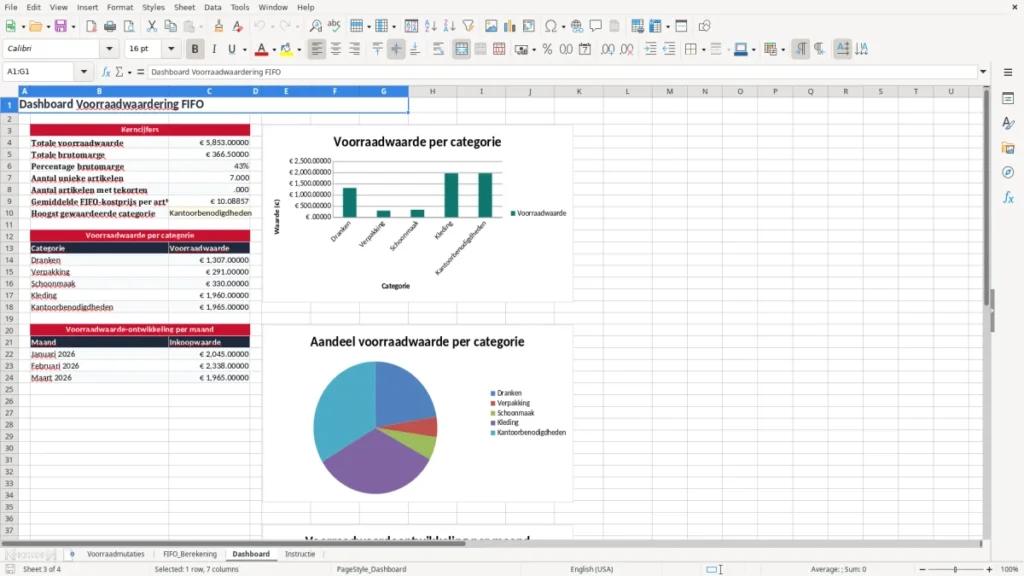Click the zoom in plus button

(989, 569)
